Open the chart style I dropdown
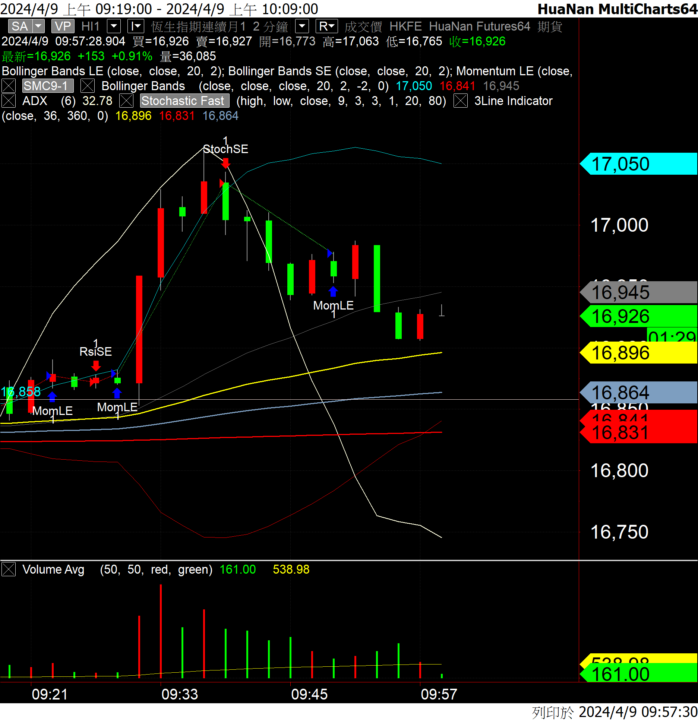The image size is (698, 720). coord(136,26)
